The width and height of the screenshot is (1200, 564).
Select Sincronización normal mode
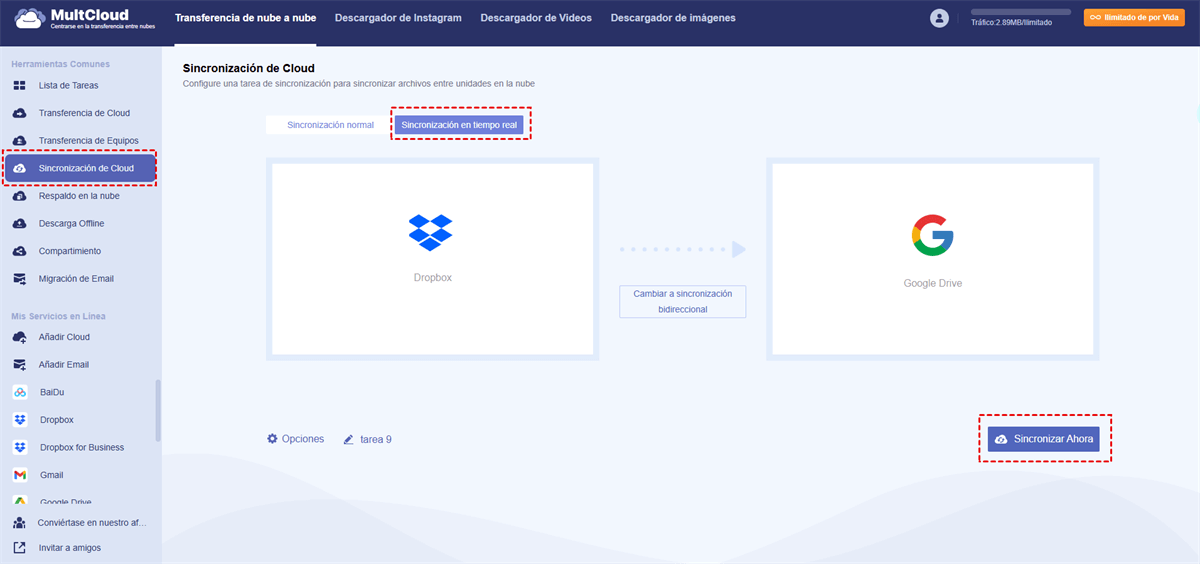coord(330,125)
